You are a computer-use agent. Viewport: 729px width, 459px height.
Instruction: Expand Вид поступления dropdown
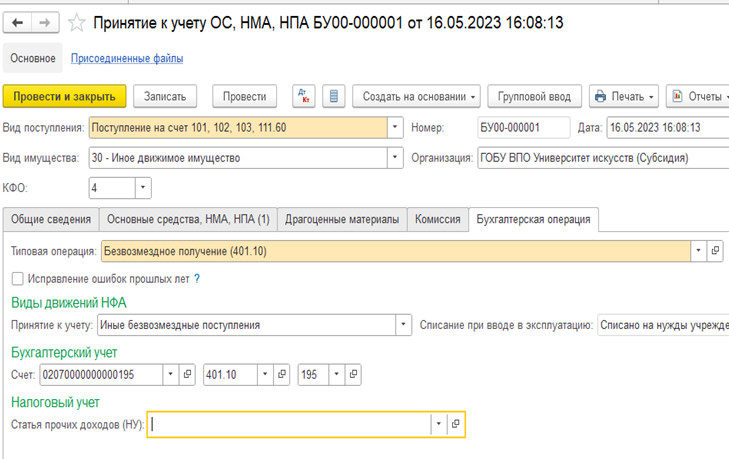tap(395, 127)
